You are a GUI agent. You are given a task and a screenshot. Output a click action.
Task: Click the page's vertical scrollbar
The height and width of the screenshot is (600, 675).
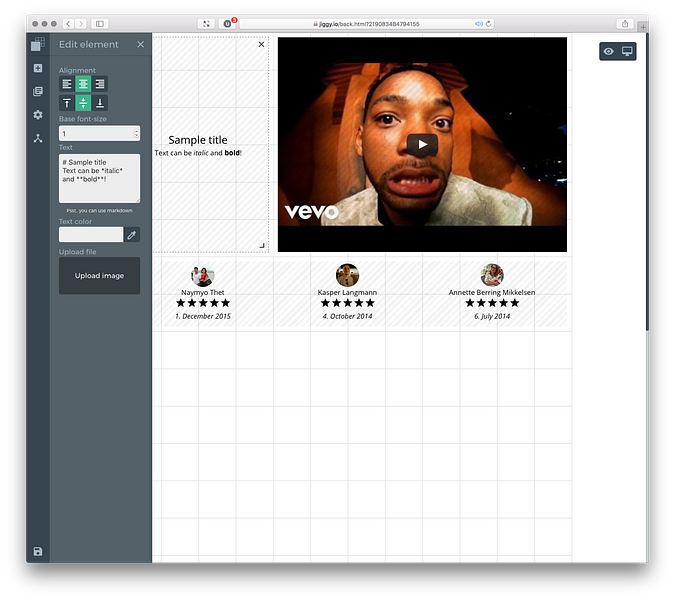pyautogui.click(x=647, y=182)
